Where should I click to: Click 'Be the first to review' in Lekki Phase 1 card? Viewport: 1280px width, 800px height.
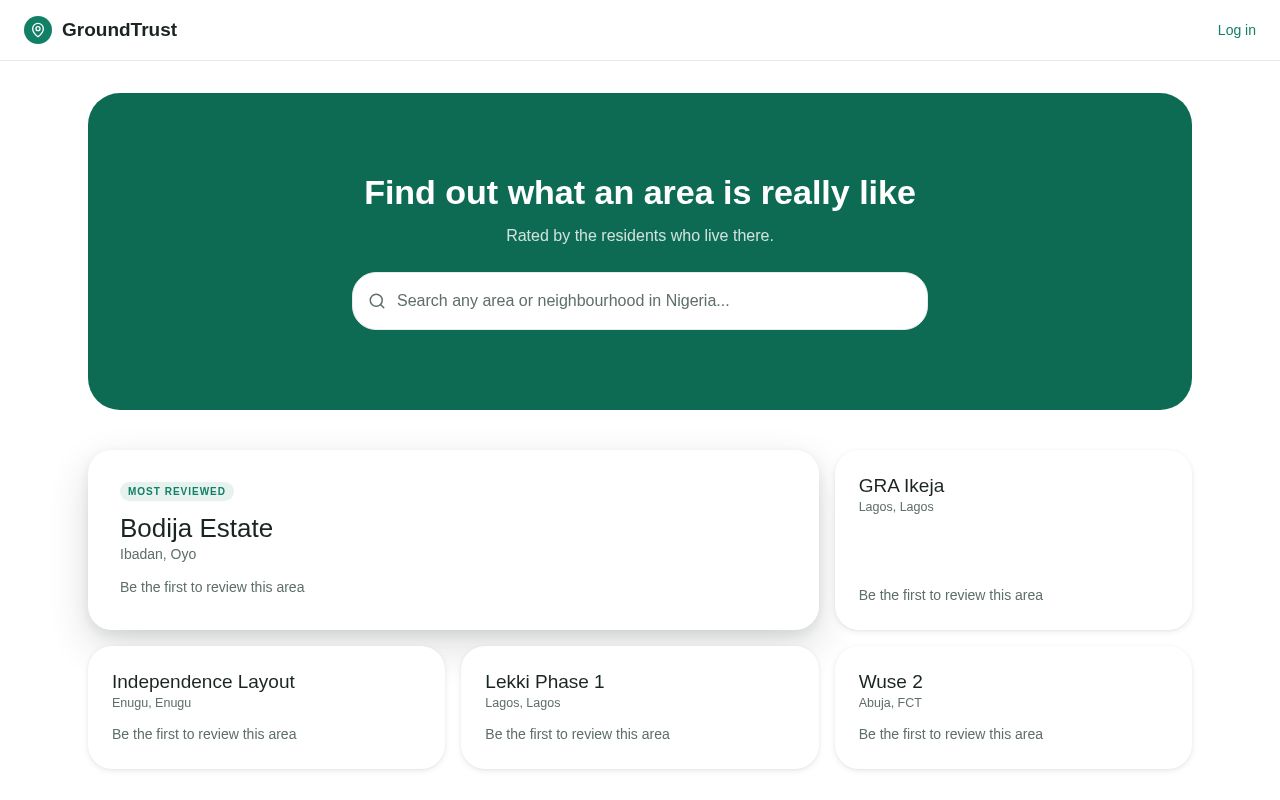point(577,734)
